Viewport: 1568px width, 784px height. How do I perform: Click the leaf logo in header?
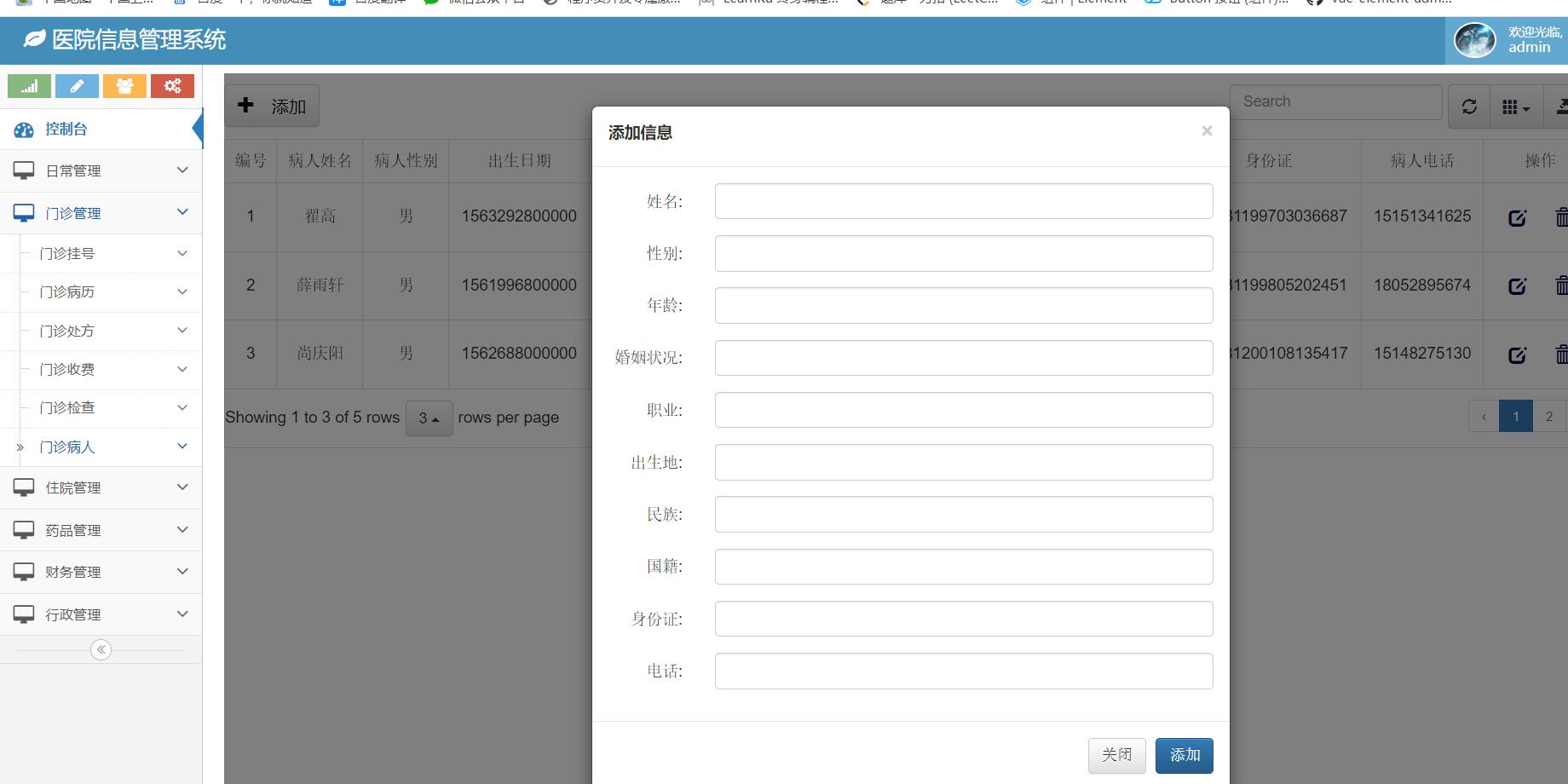34,39
